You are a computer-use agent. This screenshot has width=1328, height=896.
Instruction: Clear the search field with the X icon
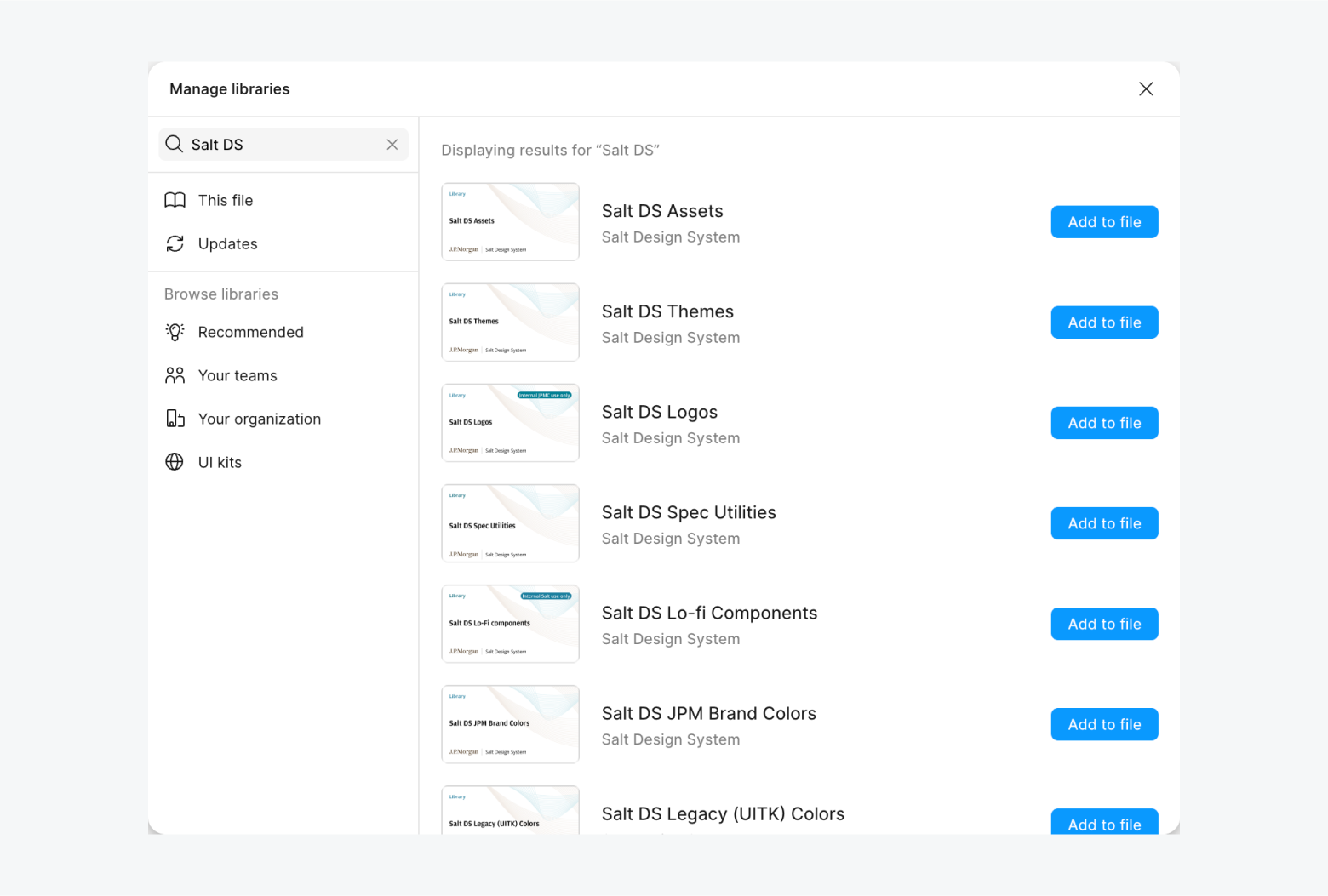click(392, 145)
